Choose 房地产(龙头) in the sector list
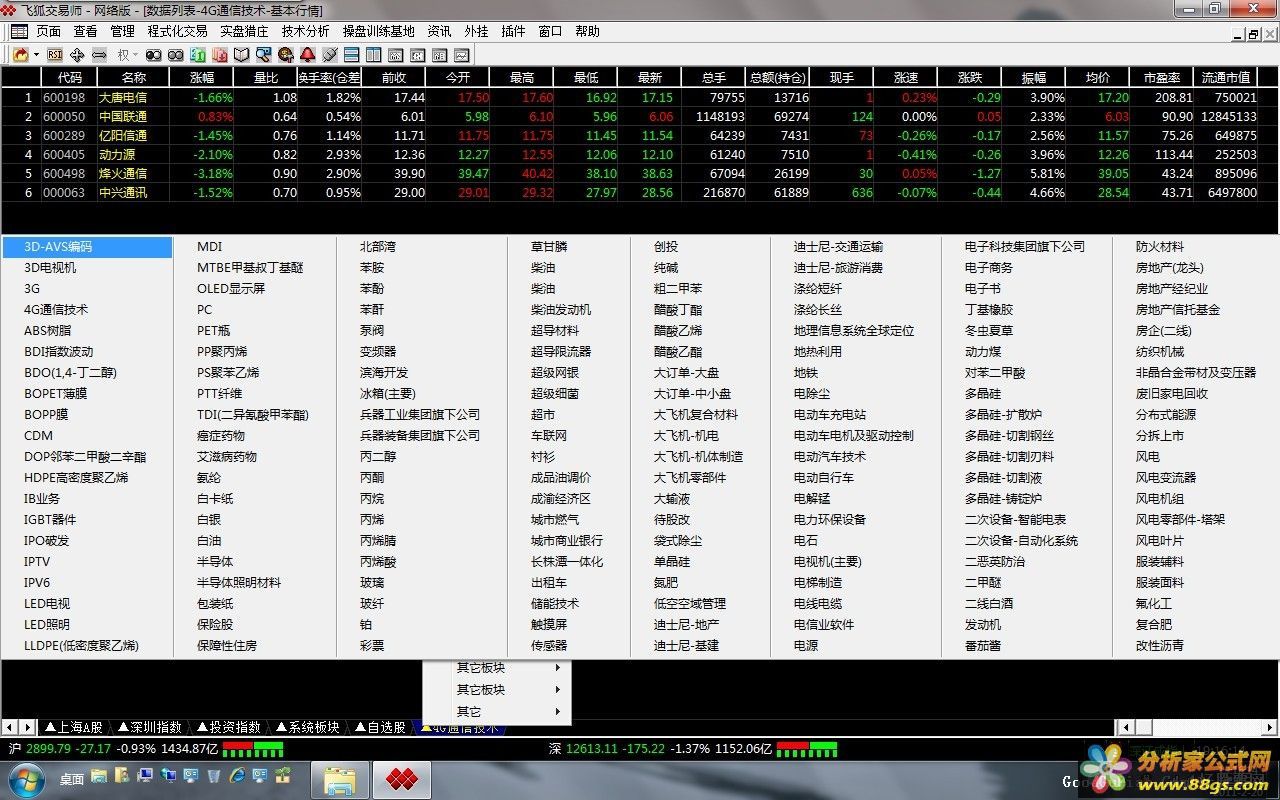The image size is (1280, 800). pyautogui.click(x=1170, y=267)
